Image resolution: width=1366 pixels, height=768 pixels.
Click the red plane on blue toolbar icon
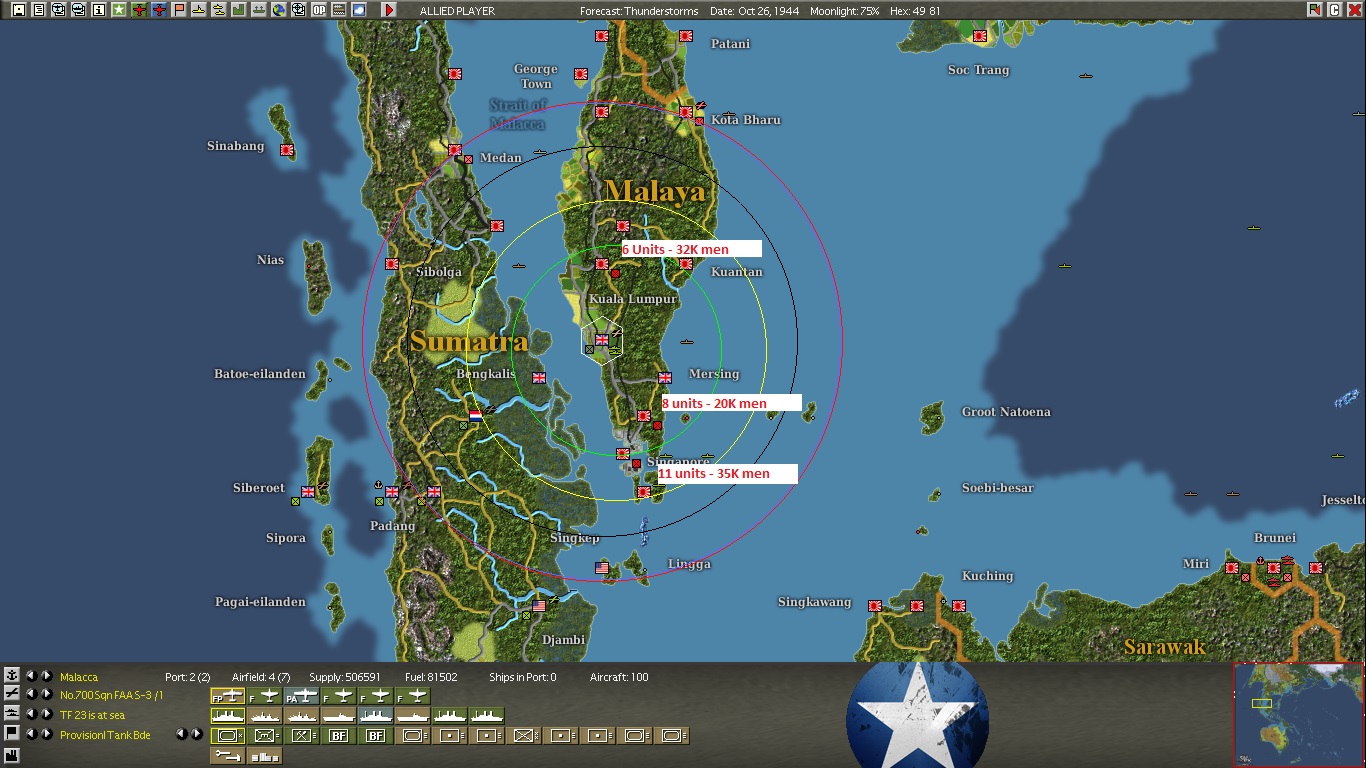click(159, 10)
